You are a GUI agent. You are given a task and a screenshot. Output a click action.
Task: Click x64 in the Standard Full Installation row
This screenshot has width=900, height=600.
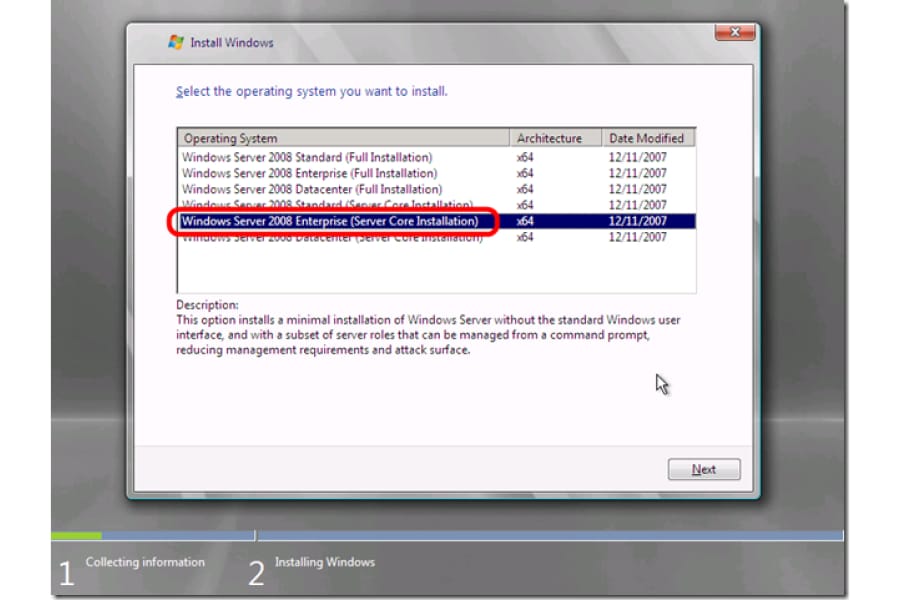tap(525, 157)
